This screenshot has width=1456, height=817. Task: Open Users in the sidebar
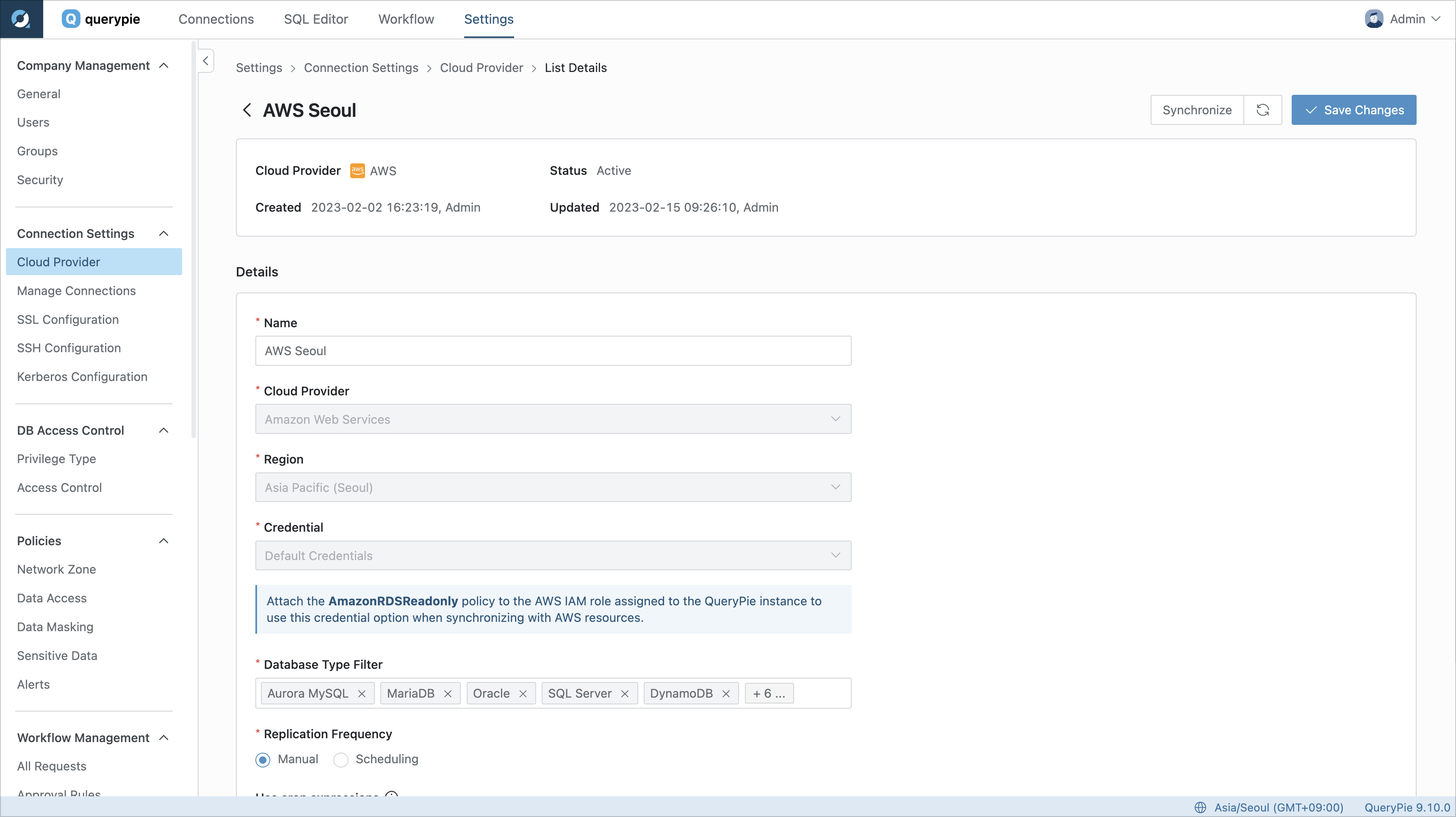coord(33,122)
